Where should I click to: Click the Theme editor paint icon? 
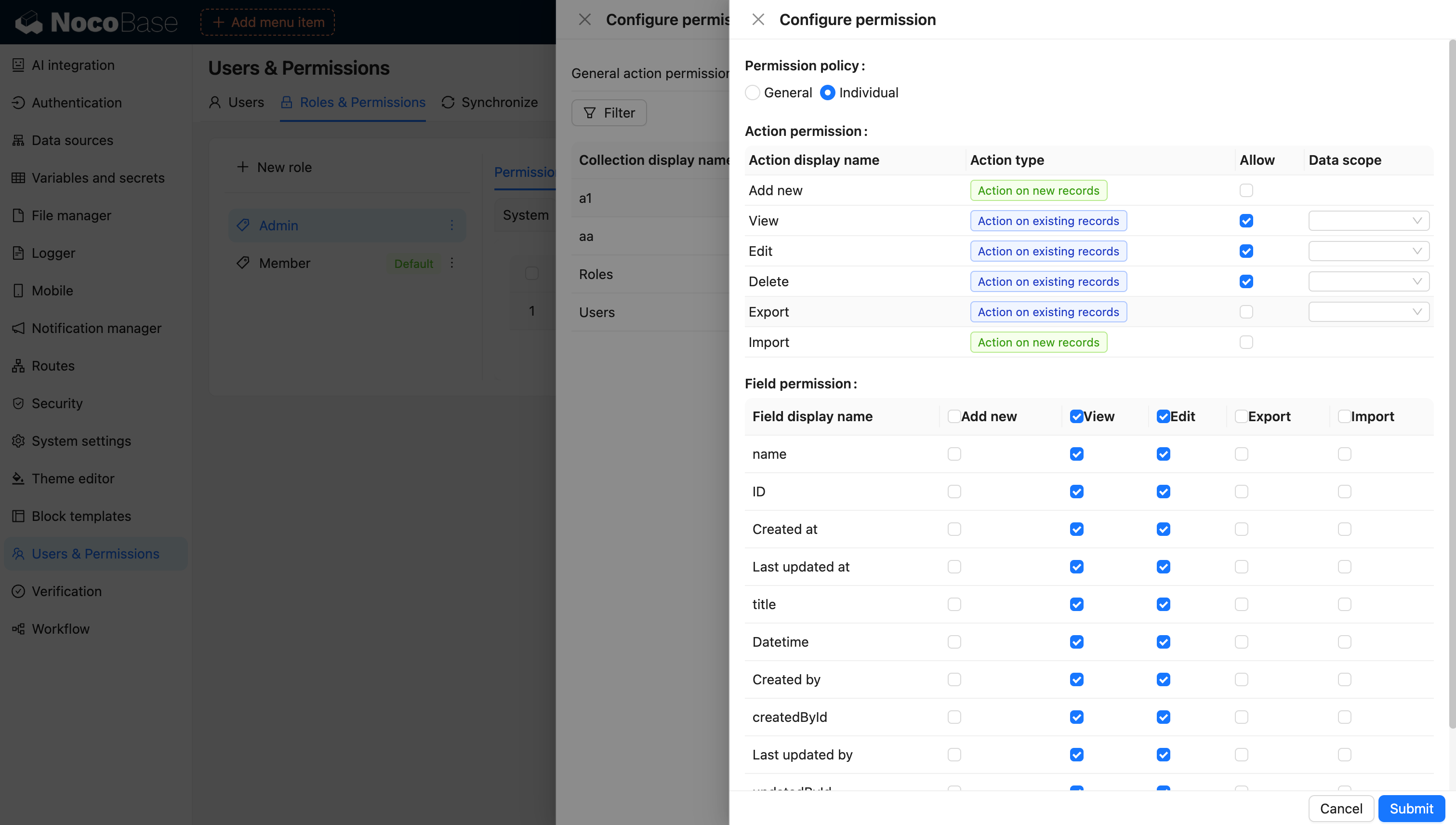tap(18, 478)
